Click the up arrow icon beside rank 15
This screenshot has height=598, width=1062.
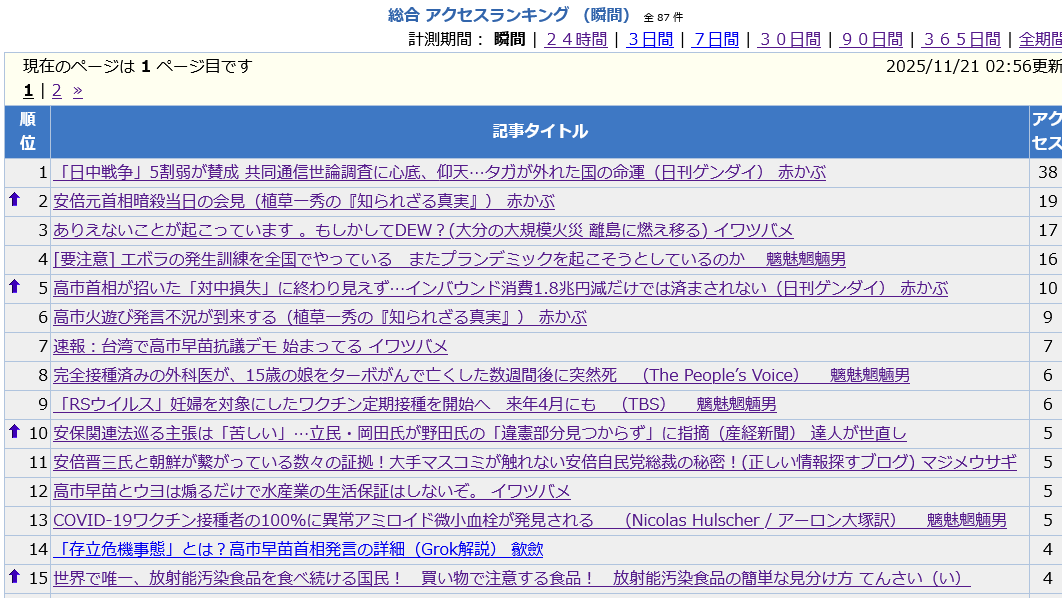tap(14, 577)
